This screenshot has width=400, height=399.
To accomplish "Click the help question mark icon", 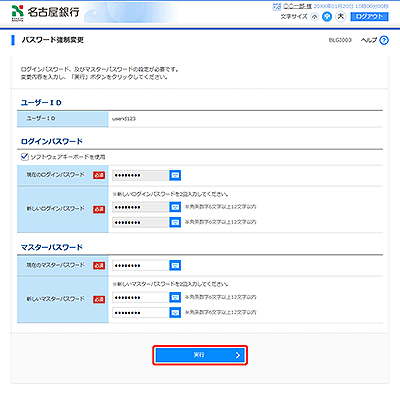I will tap(384, 40).
